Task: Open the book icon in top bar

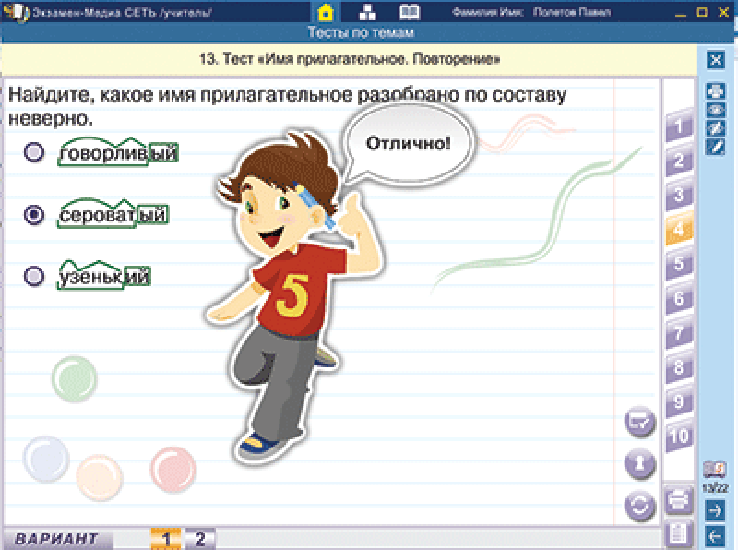Action: point(409,13)
